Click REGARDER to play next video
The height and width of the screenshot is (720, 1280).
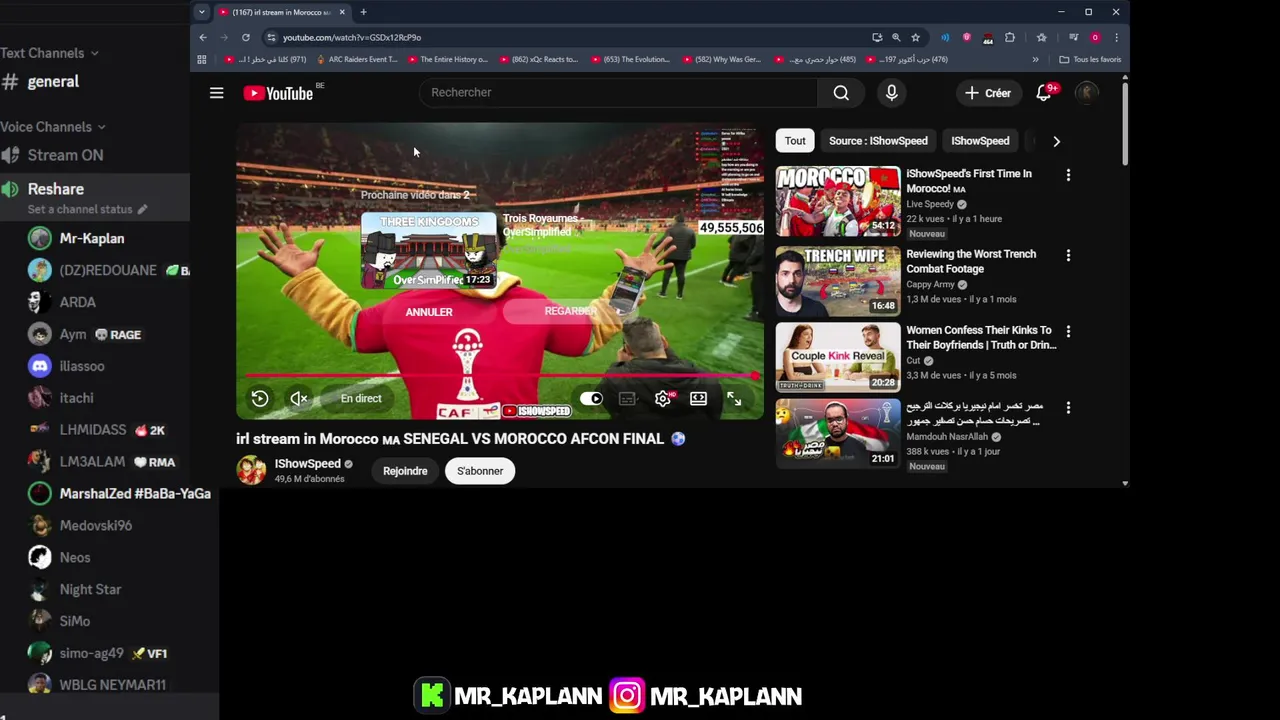point(570,311)
